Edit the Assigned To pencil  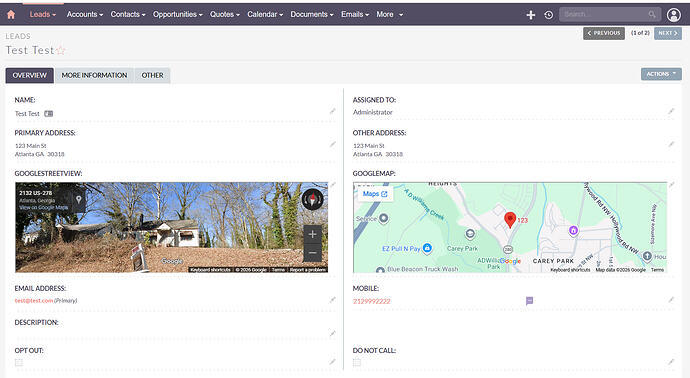click(671, 111)
